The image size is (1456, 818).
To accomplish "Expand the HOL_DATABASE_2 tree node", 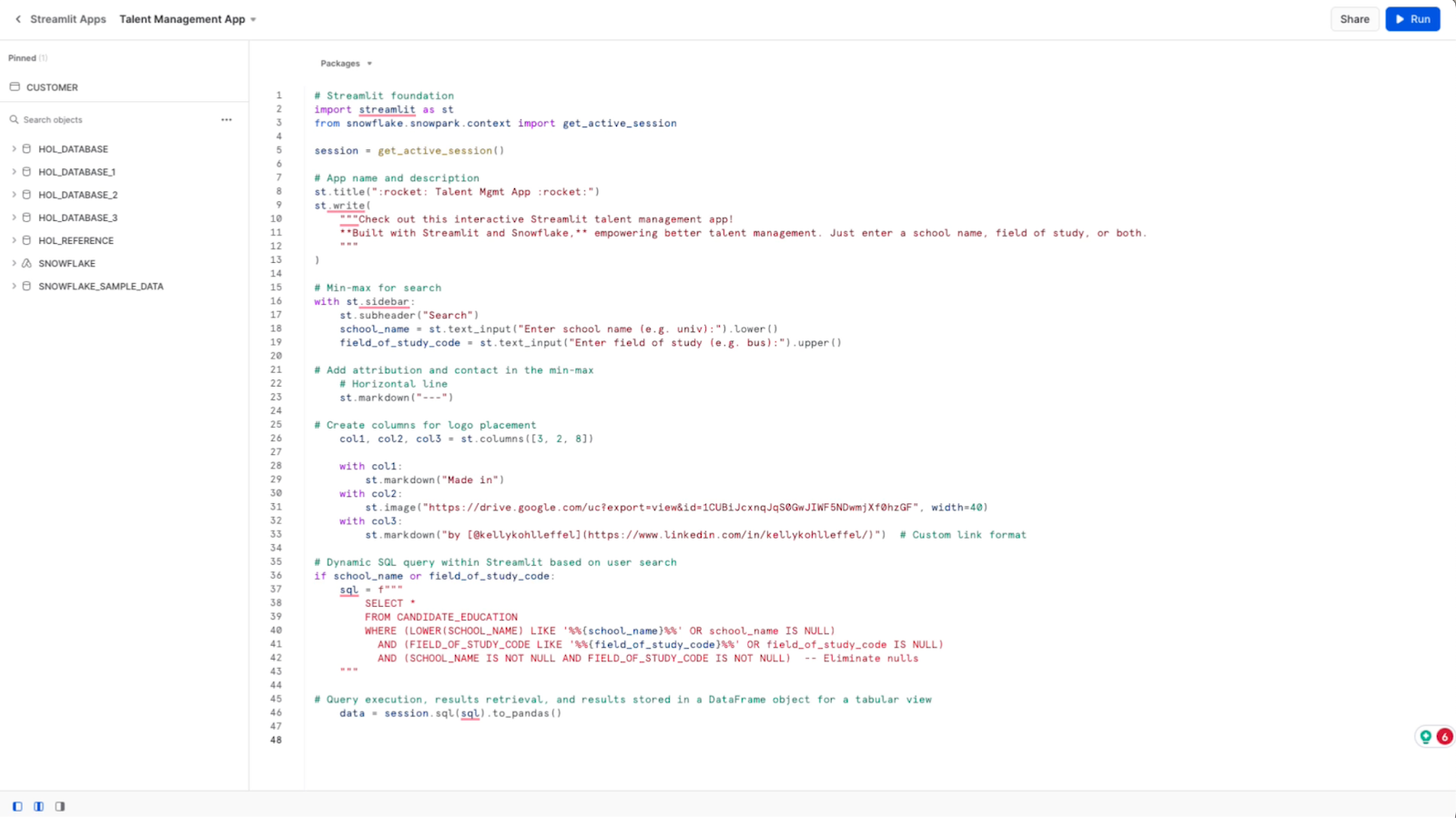I will (14, 195).
